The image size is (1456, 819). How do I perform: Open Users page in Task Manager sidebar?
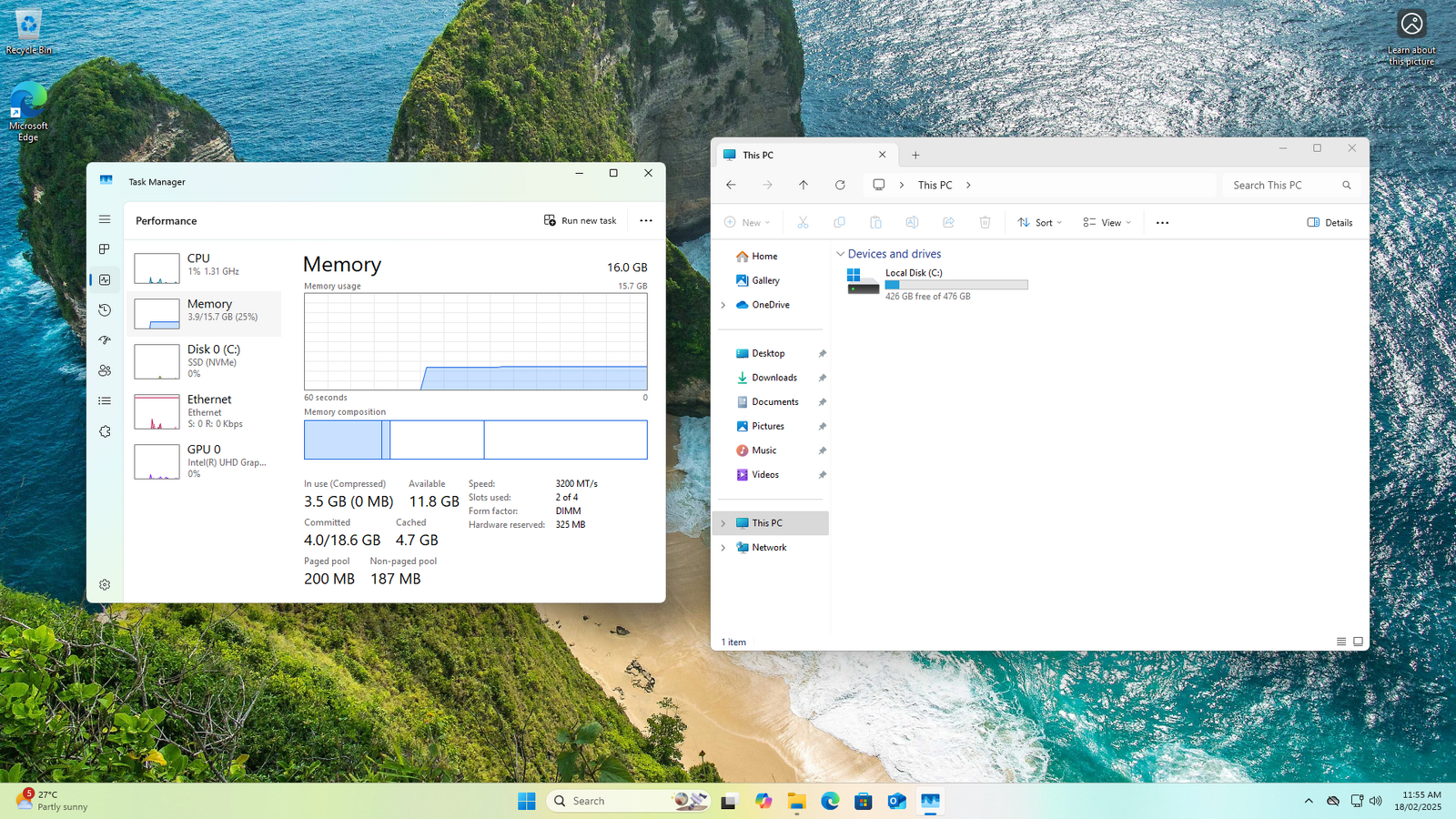click(105, 370)
